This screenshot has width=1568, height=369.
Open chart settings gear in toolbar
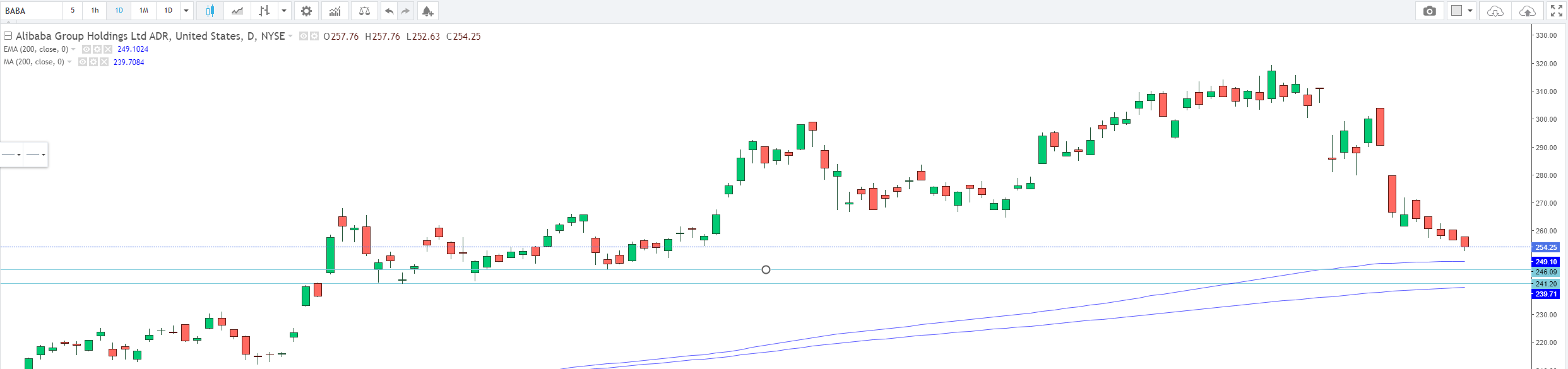pos(306,11)
